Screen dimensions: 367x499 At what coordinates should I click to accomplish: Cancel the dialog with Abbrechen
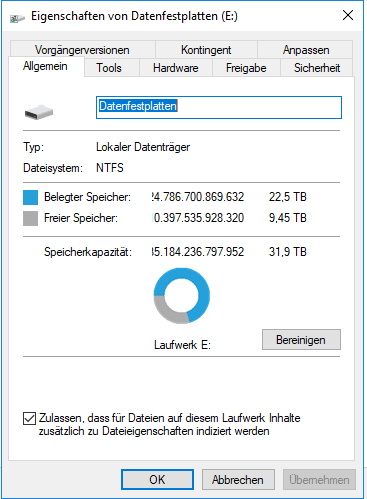(x=238, y=480)
